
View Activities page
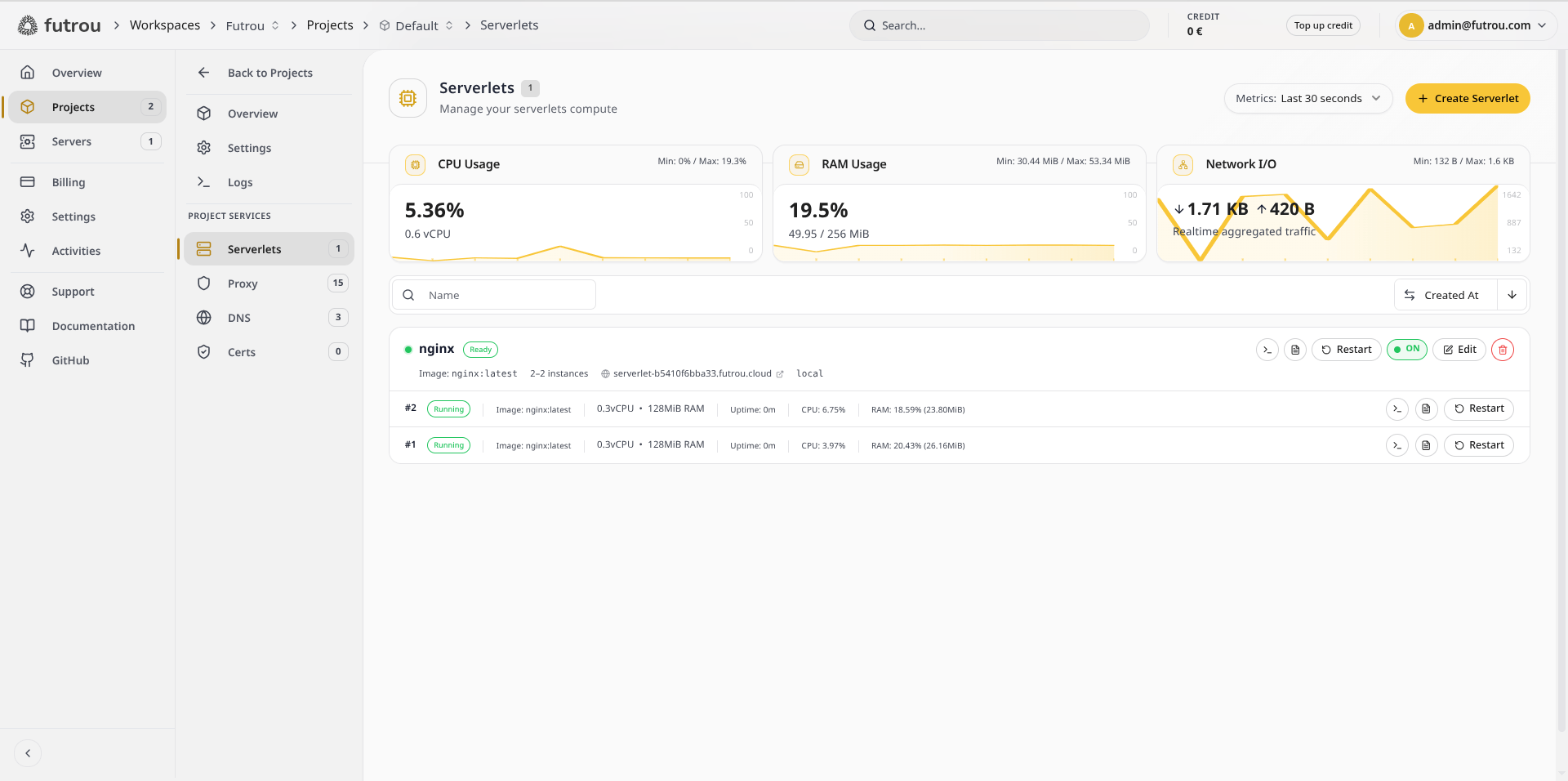point(87,251)
